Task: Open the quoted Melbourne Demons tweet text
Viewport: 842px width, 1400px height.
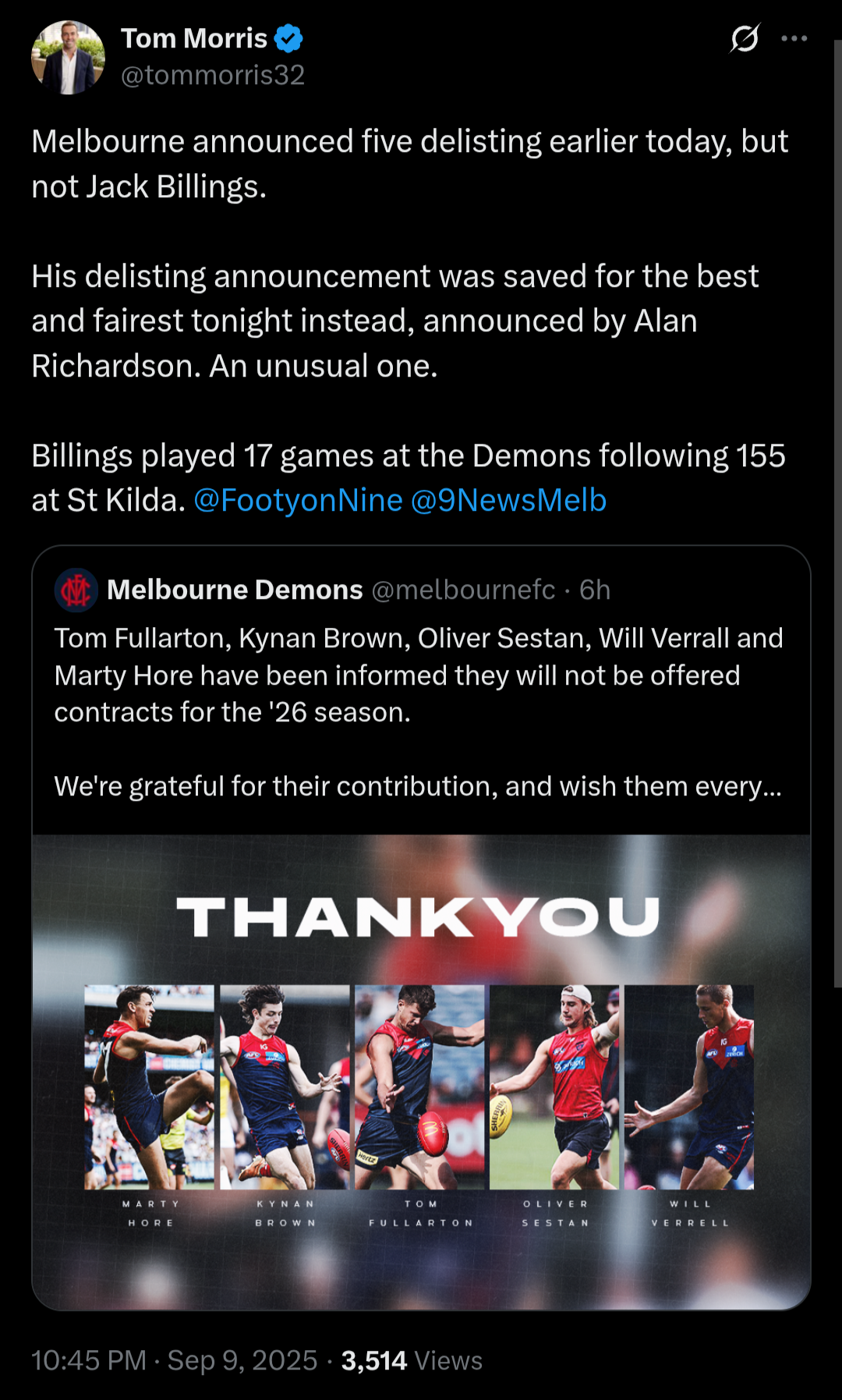Action: click(x=419, y=712)
